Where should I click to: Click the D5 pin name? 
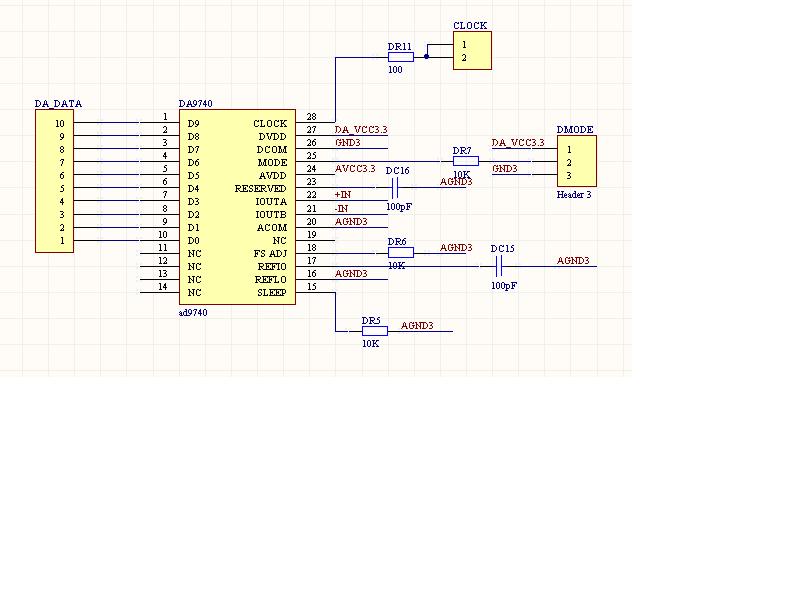193,176
